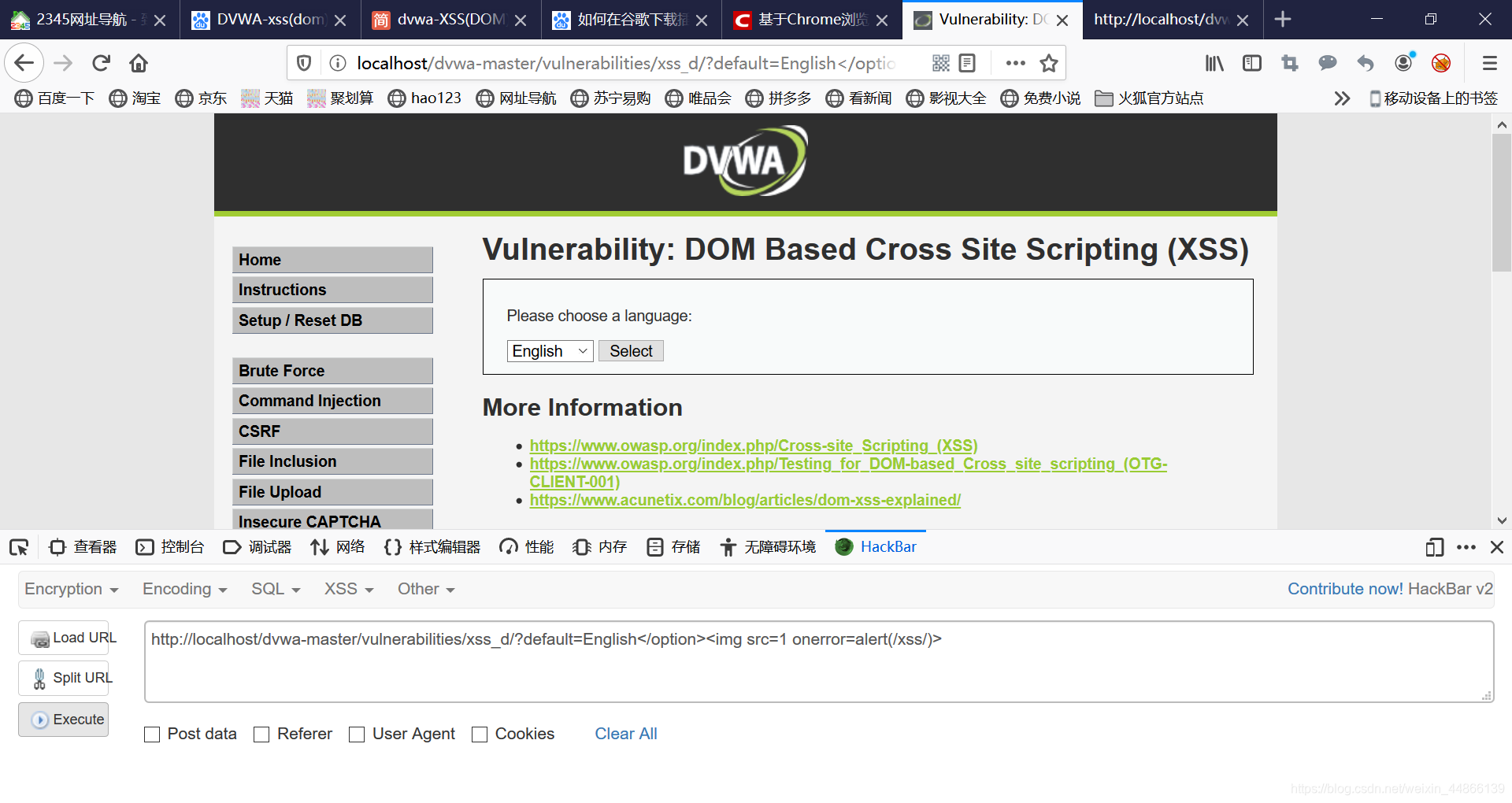
Task: Open page actions three-dot menu
Action: 1015,63
